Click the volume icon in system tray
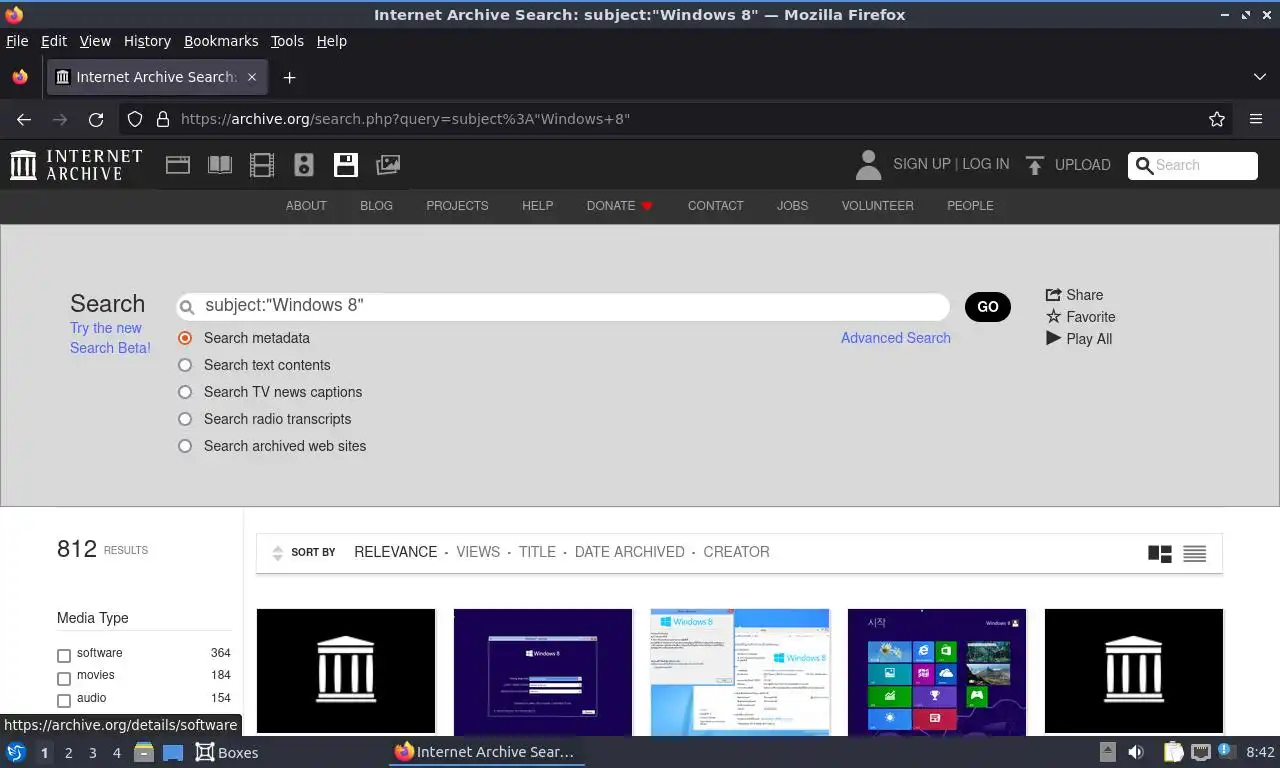 [1136, 752]
